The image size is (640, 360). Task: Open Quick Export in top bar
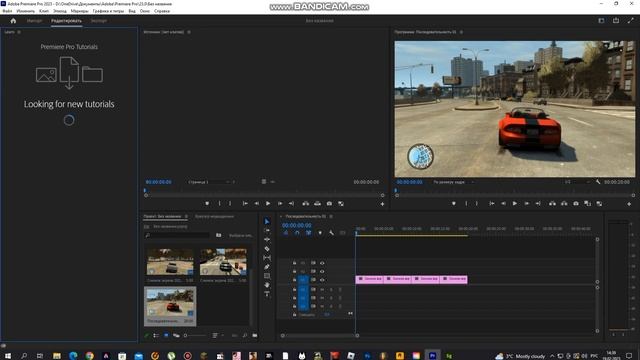pyautogui.click(x=616, y=20)
